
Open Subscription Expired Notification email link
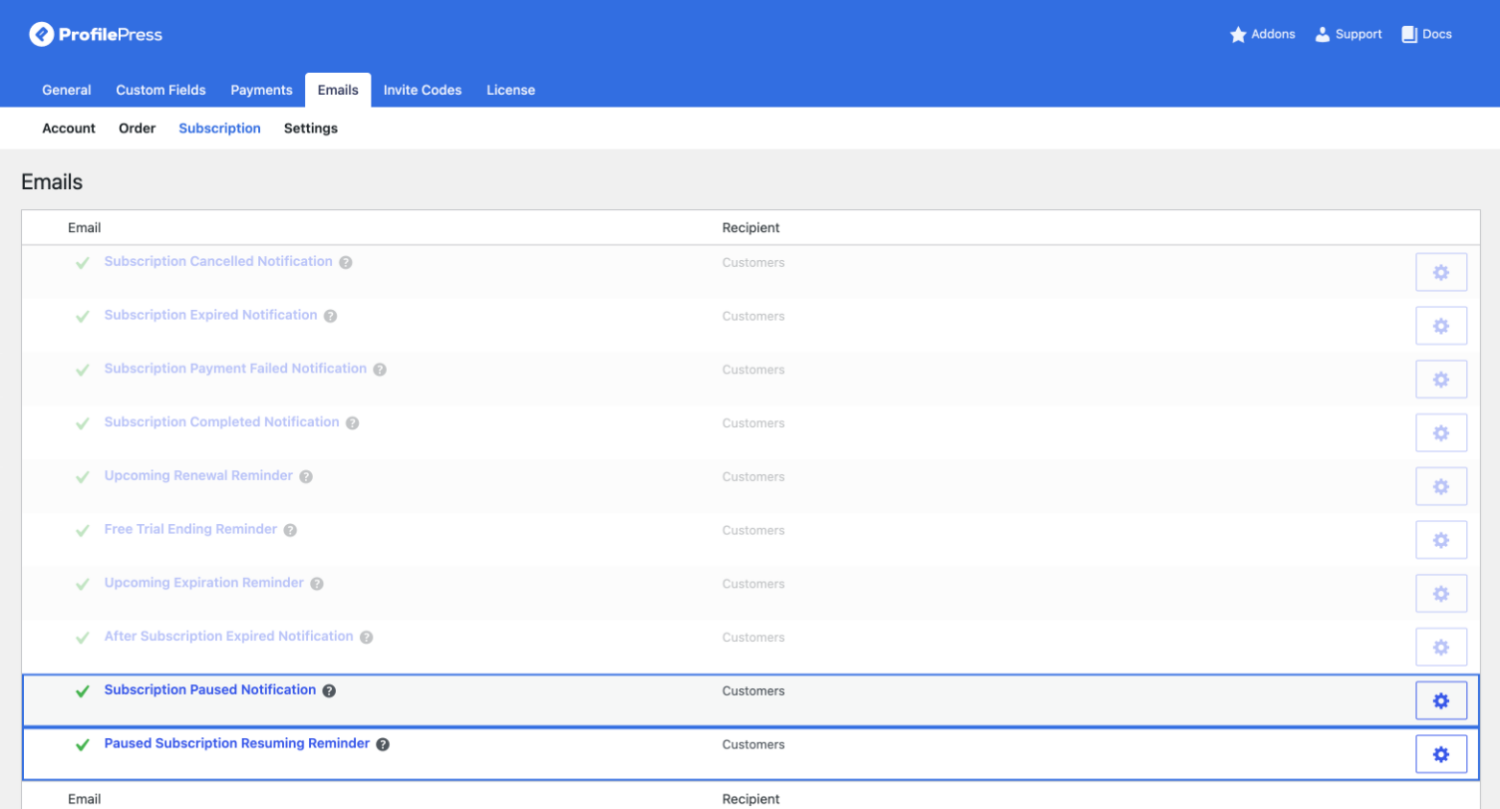pyautogui.click(x=211, y=315)
